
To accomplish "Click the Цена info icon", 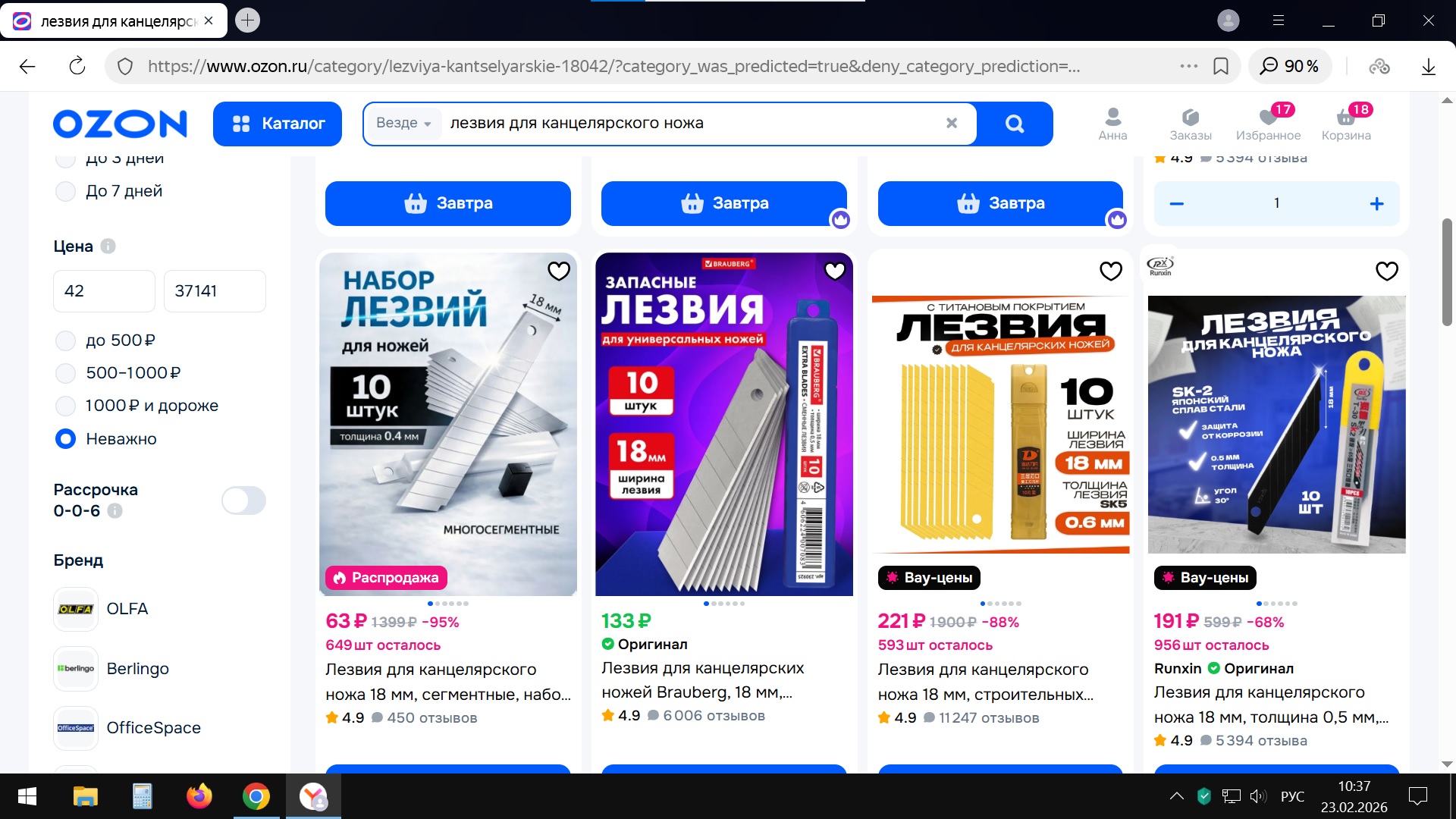I will click(108, 246).
